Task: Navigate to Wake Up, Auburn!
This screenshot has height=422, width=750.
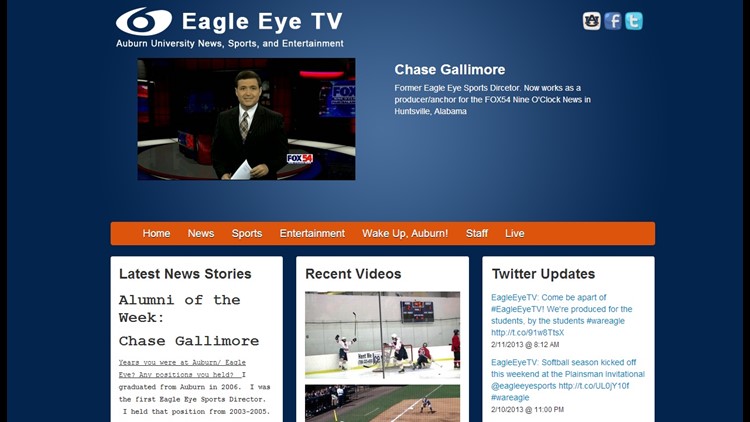Action: point(405,233)
